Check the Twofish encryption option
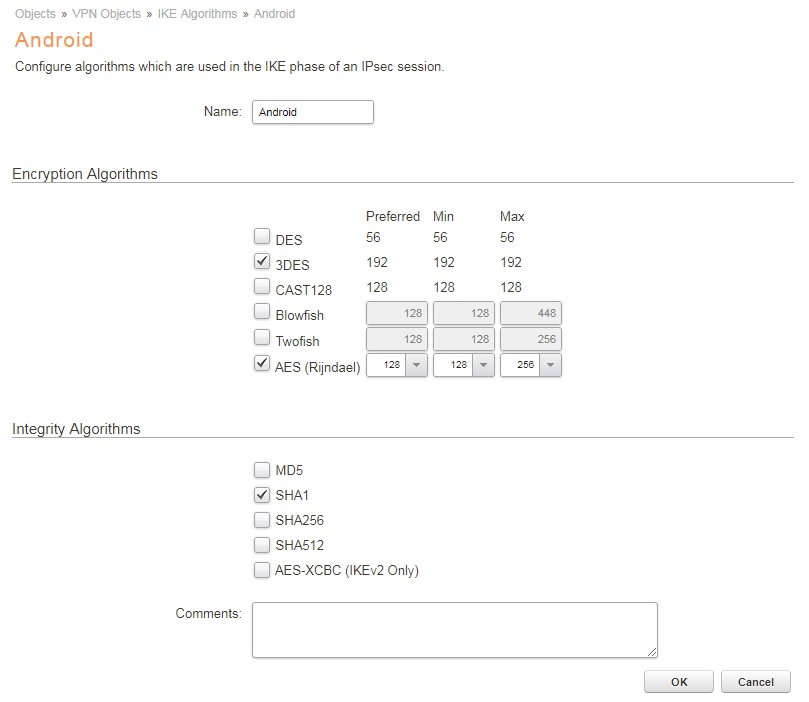This screenshot has height=702, width=809. click(x=262, y=339)
